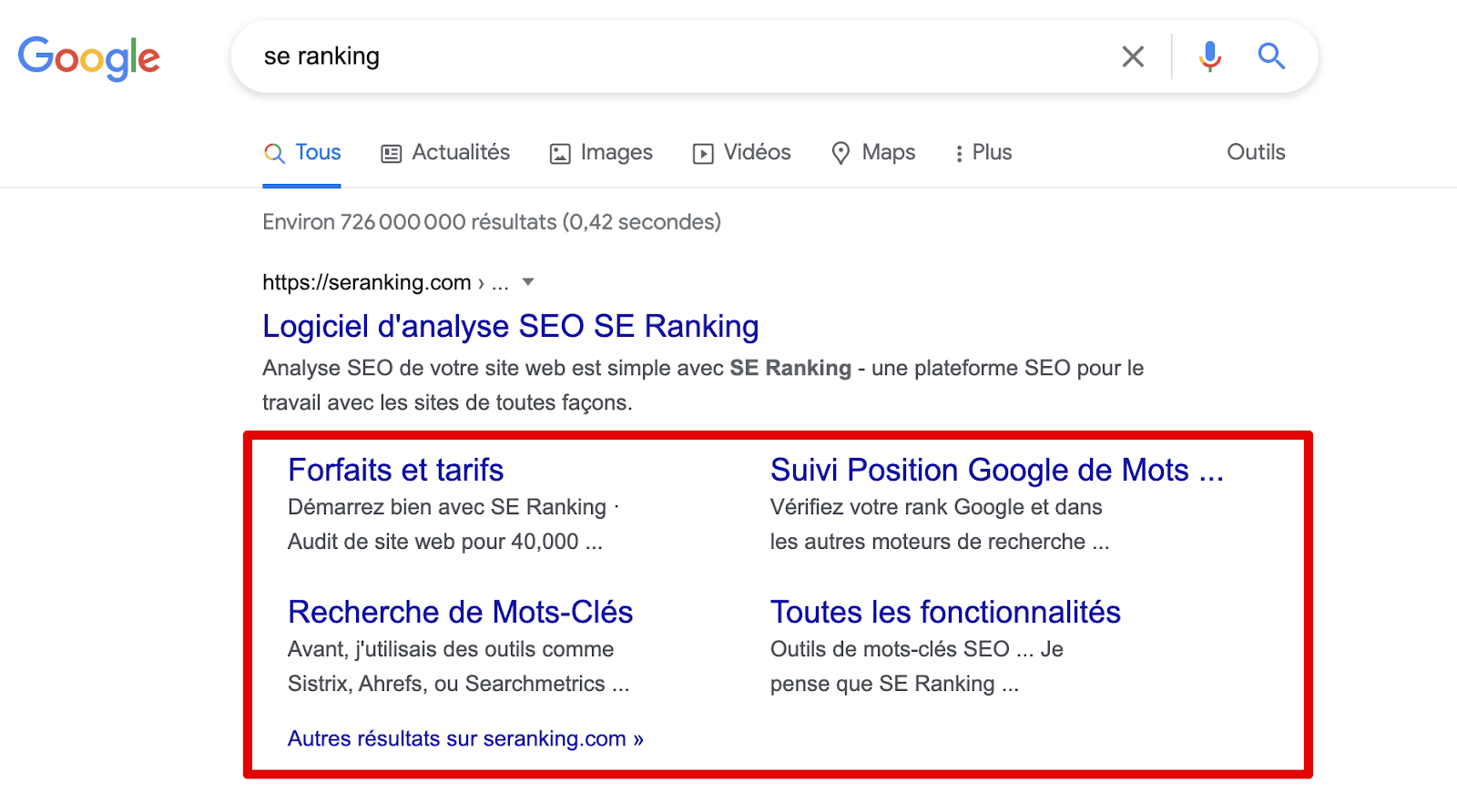Image resolution: width=1457 pixels, height=812 pixels.
Task: Click the blue magnifying glass search icon
Action: click(x=1271, y=56)
